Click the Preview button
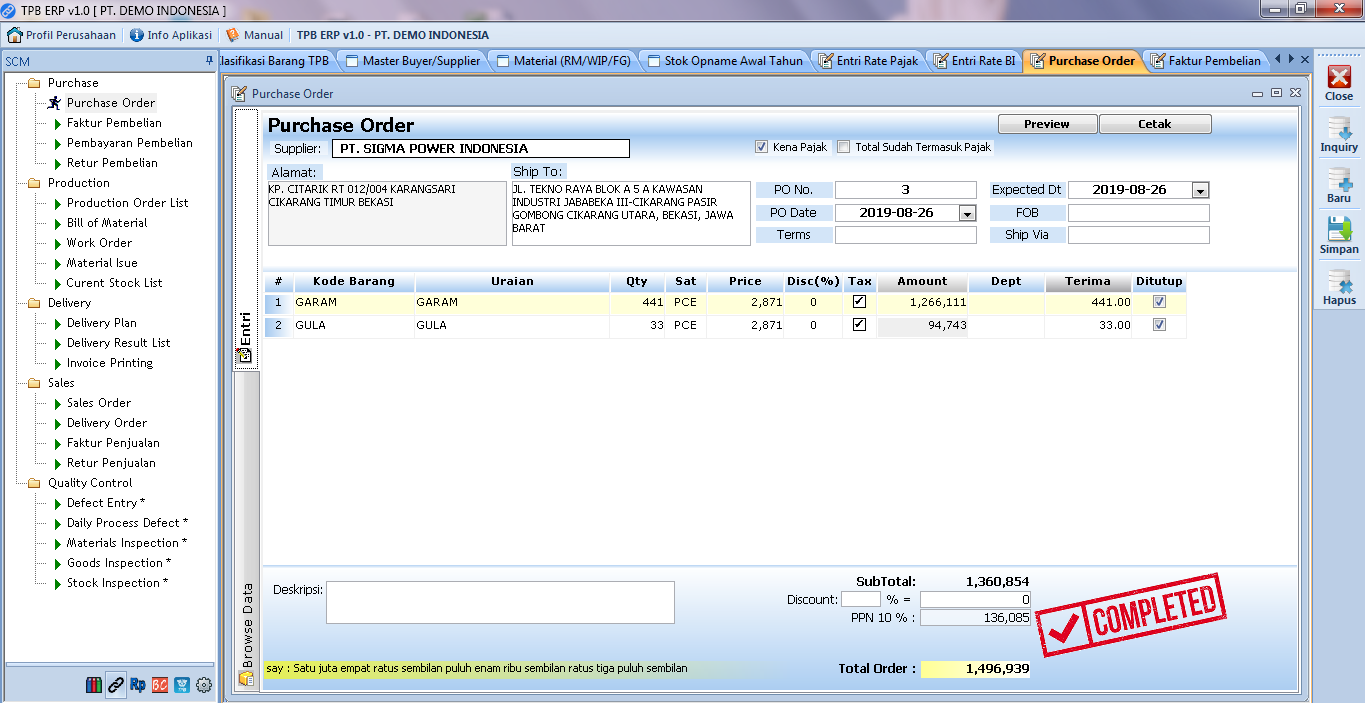1365x703 pixels. pos(1047,124)
